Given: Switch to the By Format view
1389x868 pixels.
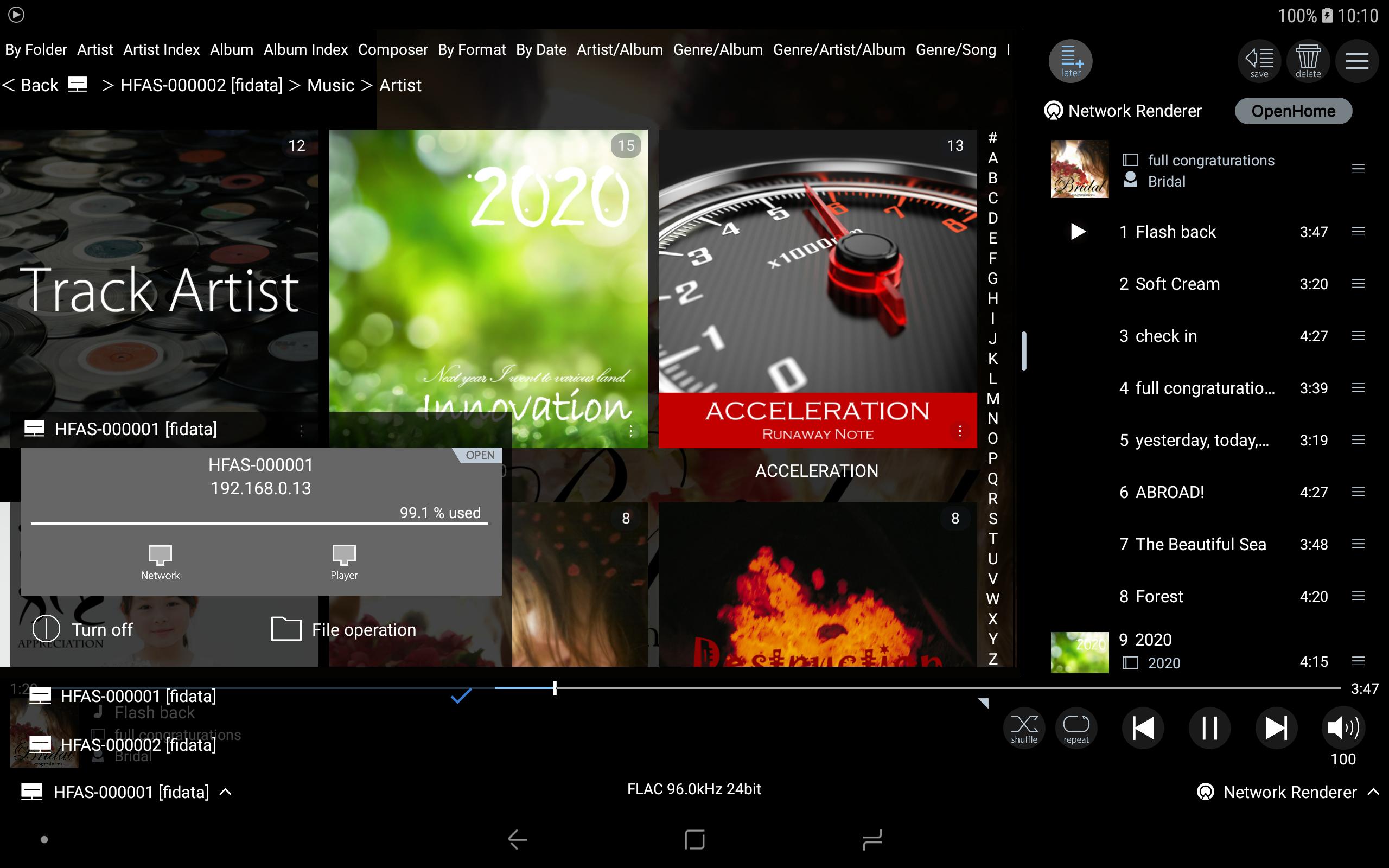Looking at the screenshot, I should point(472,50).
